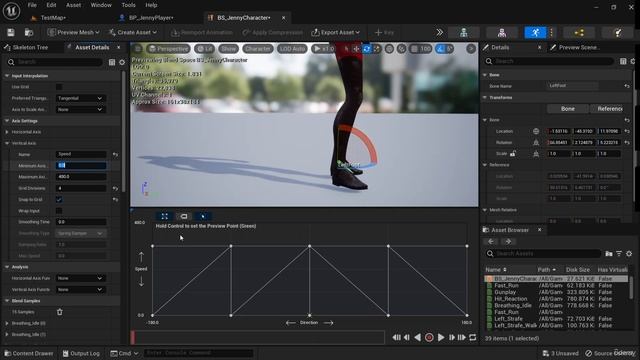This screenshot has height=360, width=640.
Task: Open Asset Details property matrix grid icon
Action: (x=112, y=62)
